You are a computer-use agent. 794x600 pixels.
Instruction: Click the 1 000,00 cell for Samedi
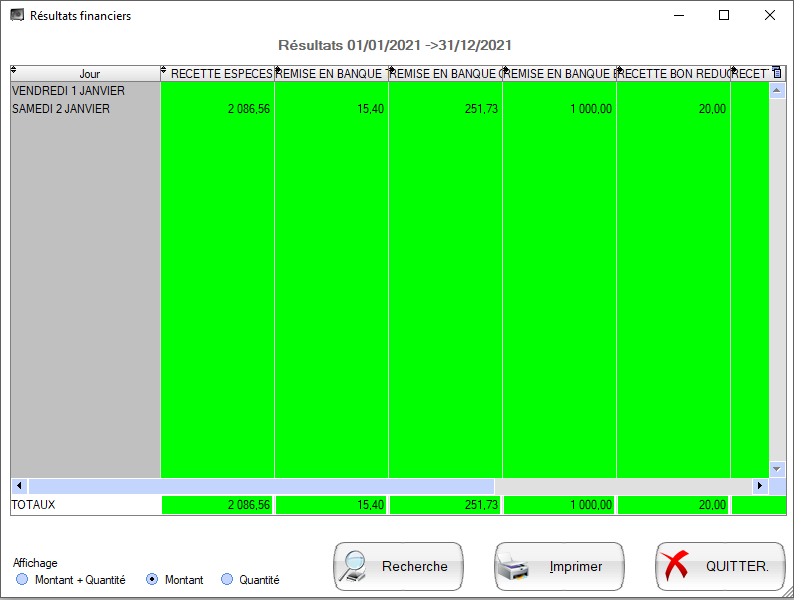tap(560, 109)
